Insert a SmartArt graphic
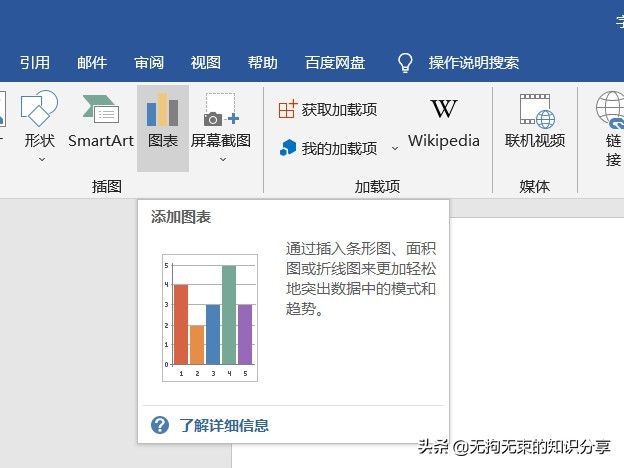The image size is (624, 468). (101, 122)
